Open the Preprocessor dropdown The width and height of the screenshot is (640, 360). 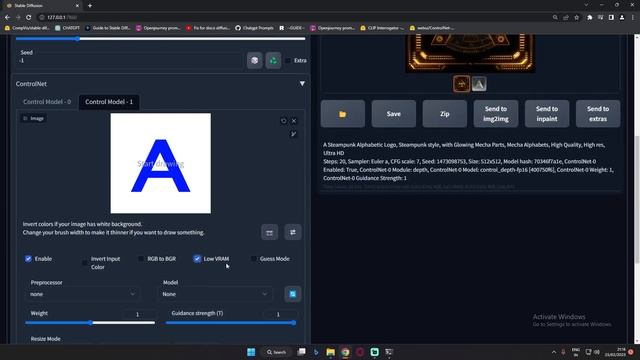[82, 294]
